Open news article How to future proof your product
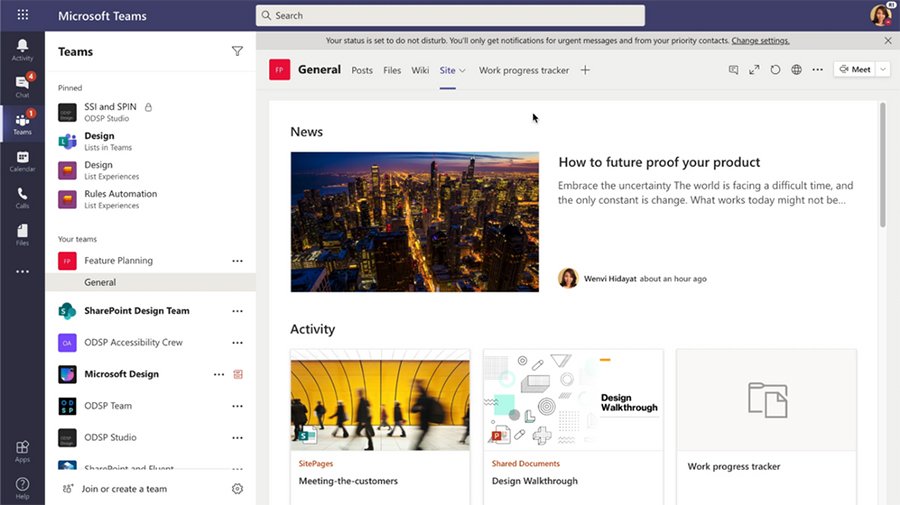900x505 pixels. pyautogui.click(x=659, y=162)
